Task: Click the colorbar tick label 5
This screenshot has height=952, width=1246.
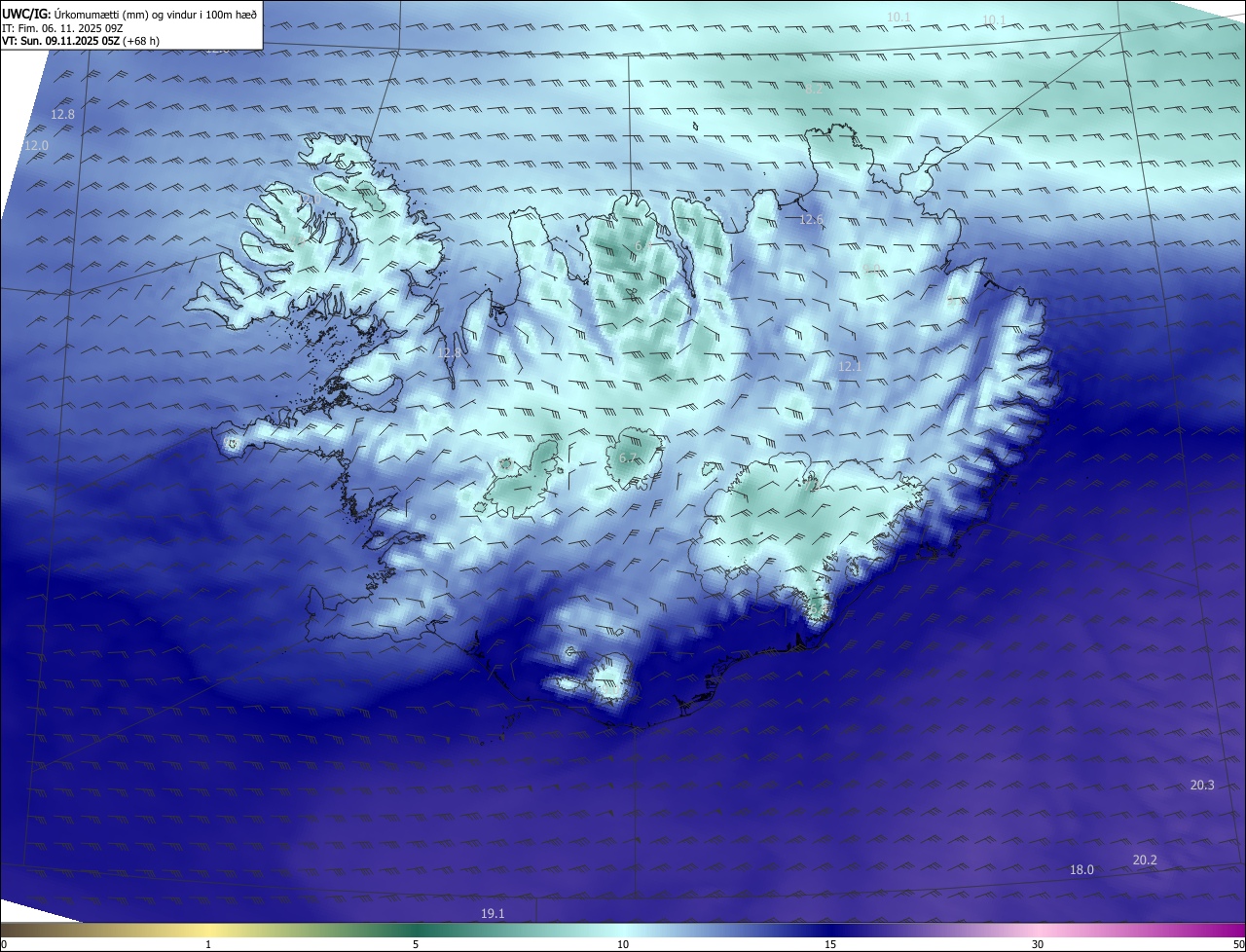Action: 416,944
